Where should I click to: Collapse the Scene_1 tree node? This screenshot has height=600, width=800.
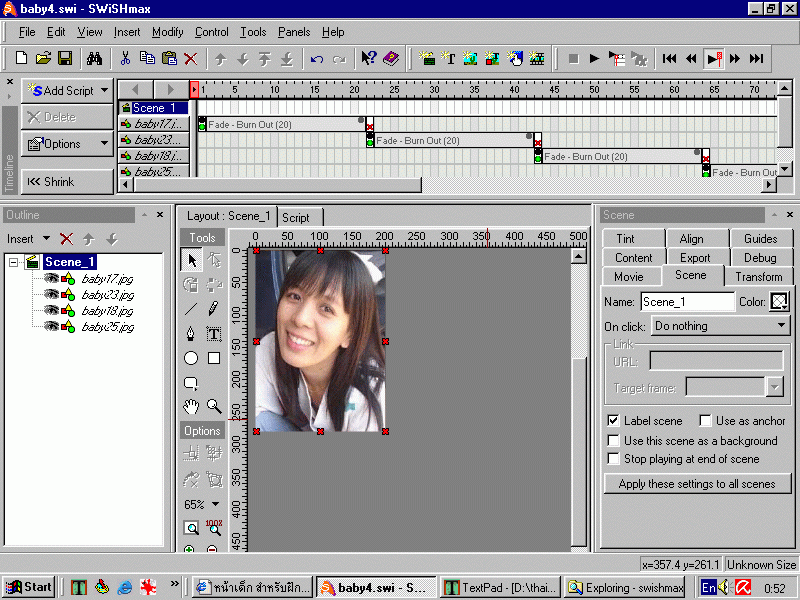(x=14, y=262)
